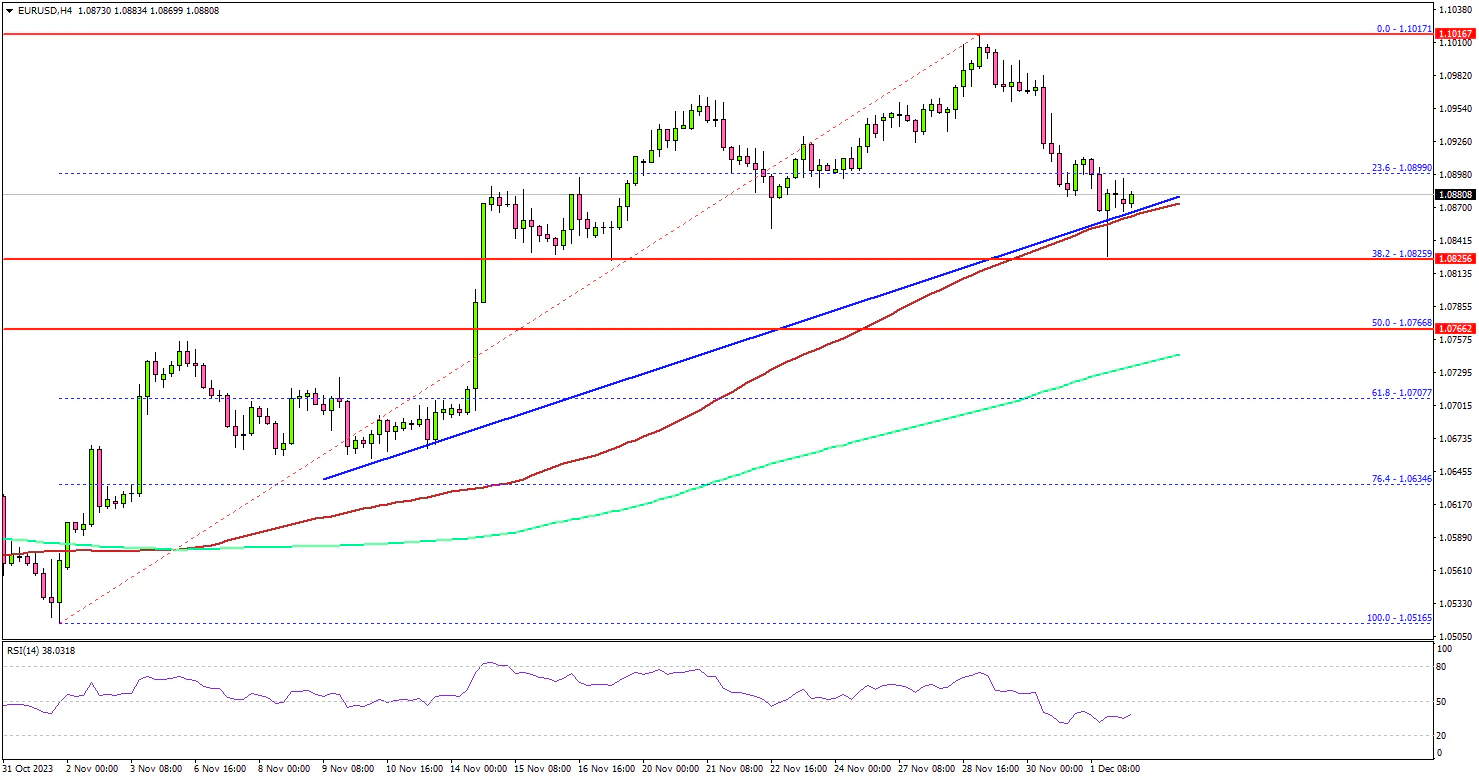This screenshot has width=1479, height=780.
Task: Click the 0.0 - 1.10171 Fibonacci label
Action: tap(1405, 30)
